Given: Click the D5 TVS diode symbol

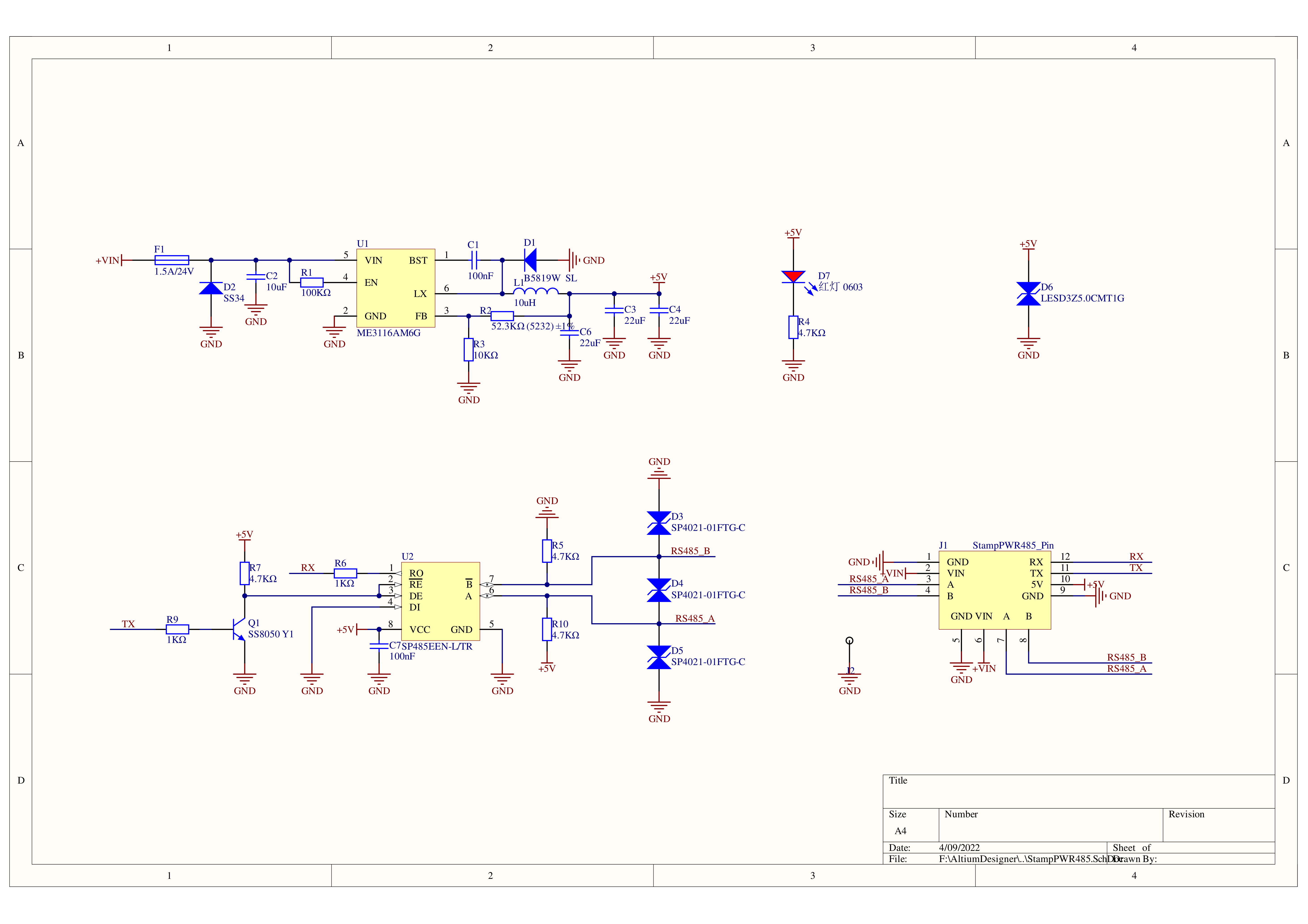Looking at the screenshot, I should [x=659, y=657].
